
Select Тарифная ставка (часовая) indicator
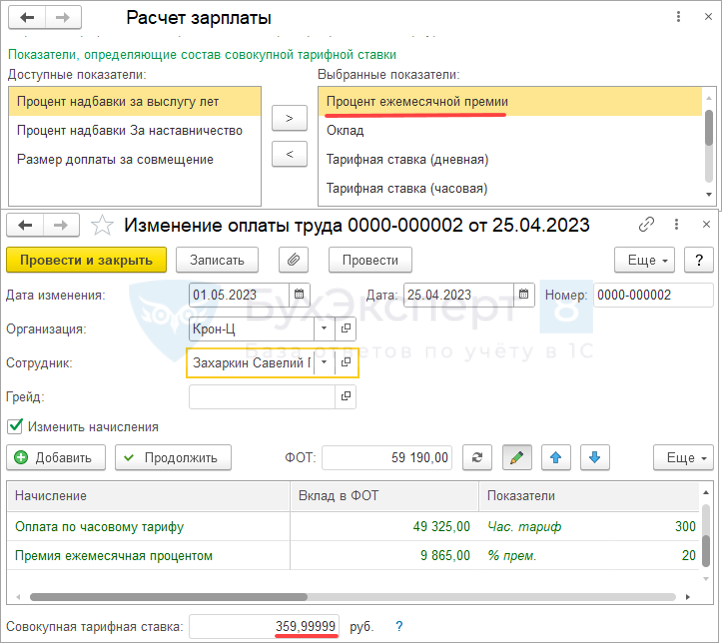tap(510, 188)
